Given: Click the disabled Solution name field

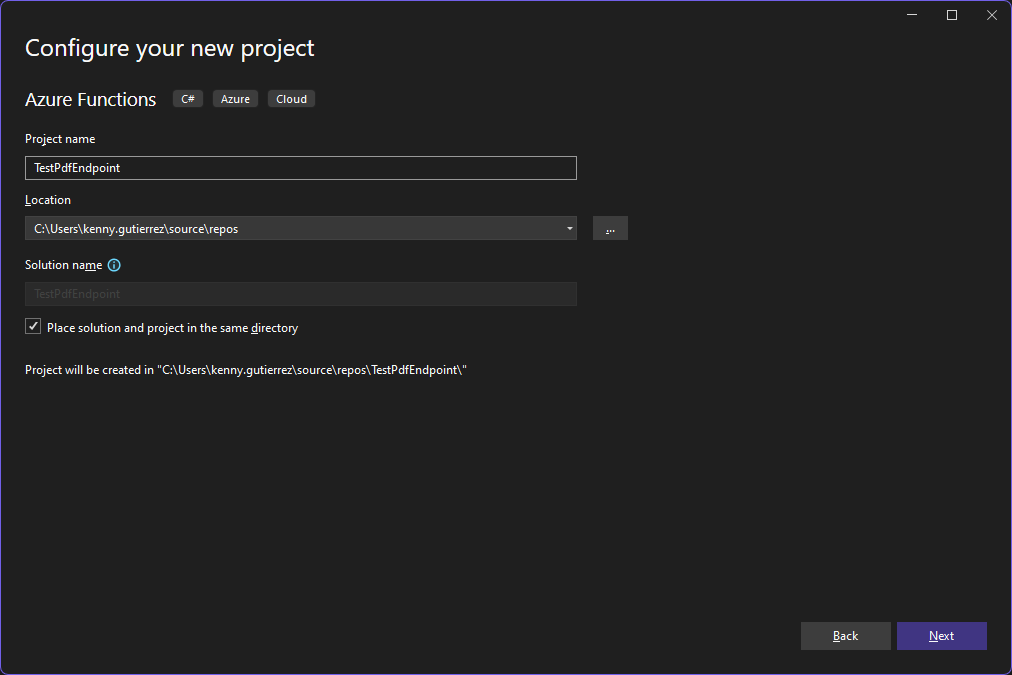Looking at the screenshot, I should tap(300, 294).
